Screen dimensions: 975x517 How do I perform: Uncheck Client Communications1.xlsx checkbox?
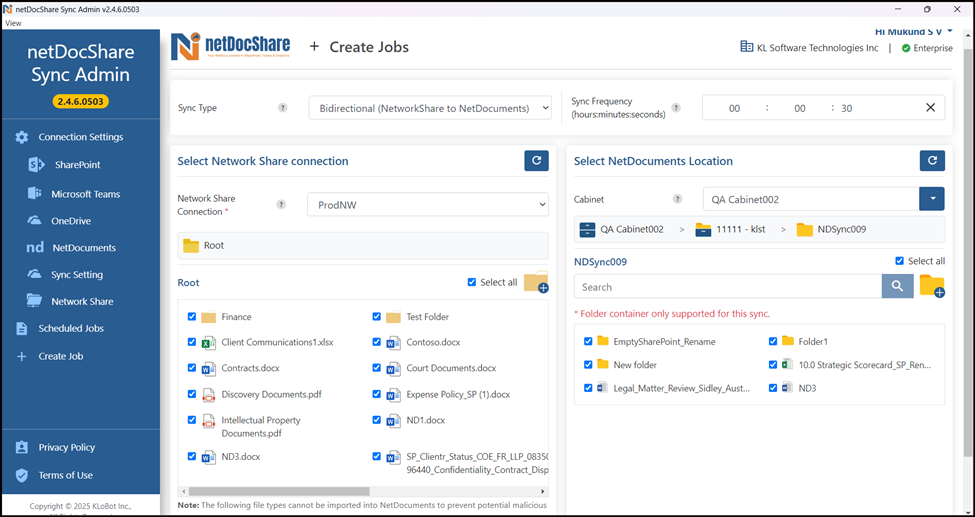[x=192, y=342]
